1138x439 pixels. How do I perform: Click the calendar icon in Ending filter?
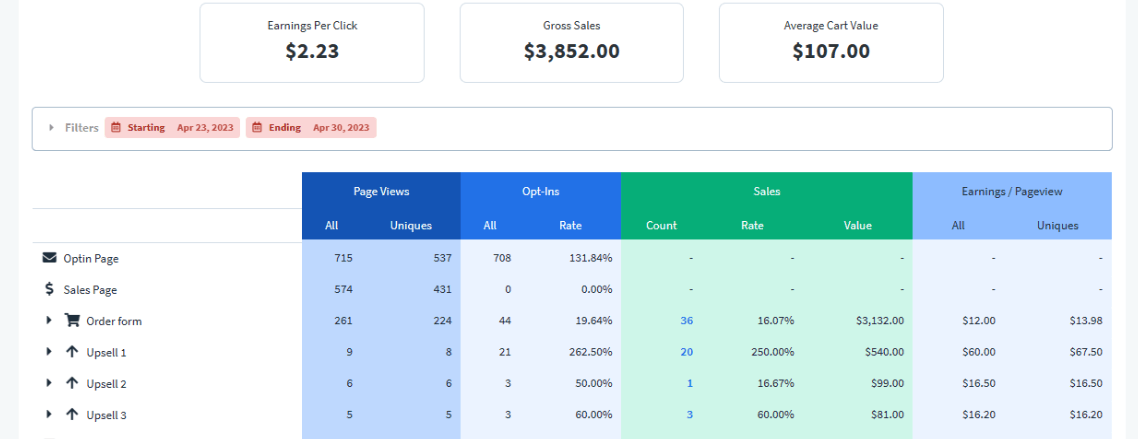(x=257, y=128)
